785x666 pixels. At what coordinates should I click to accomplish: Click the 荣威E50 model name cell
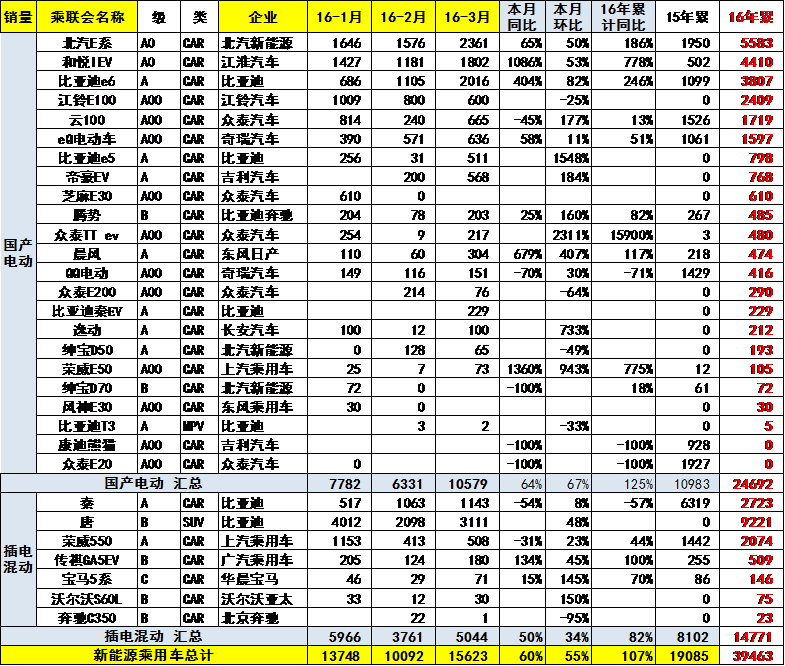coord(87,369)
